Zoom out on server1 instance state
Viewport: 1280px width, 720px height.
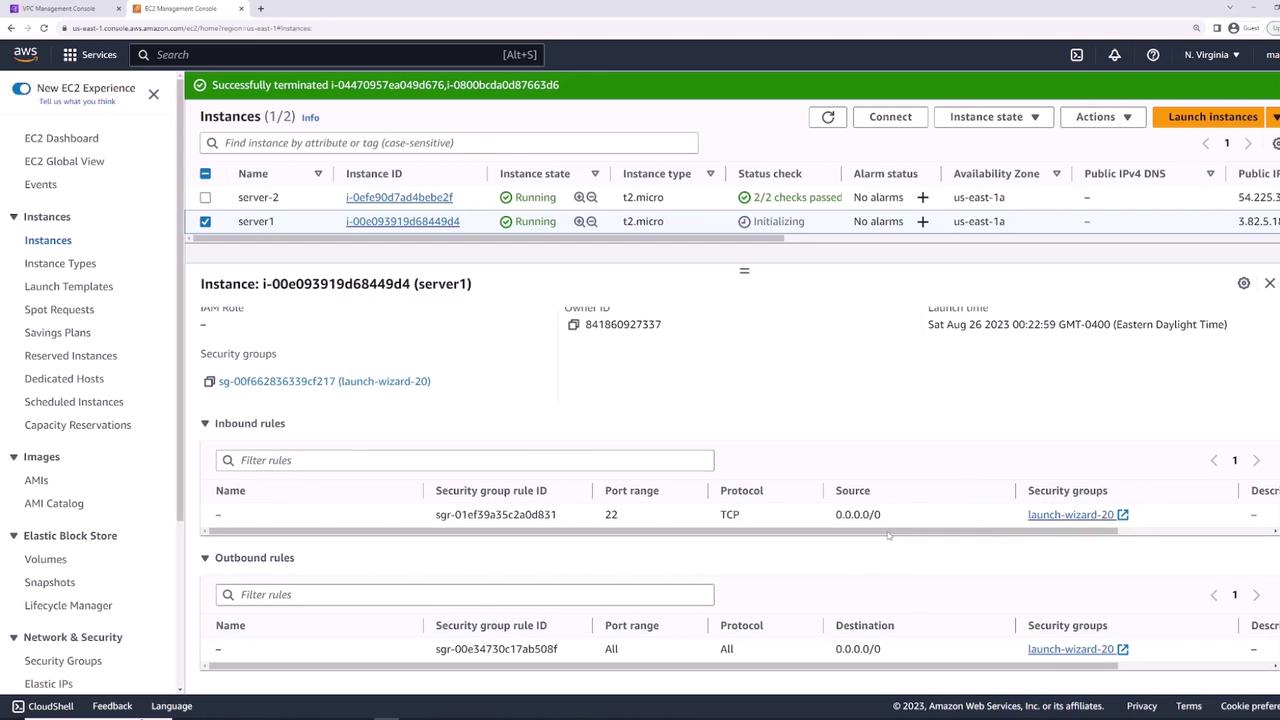[592, 222]
